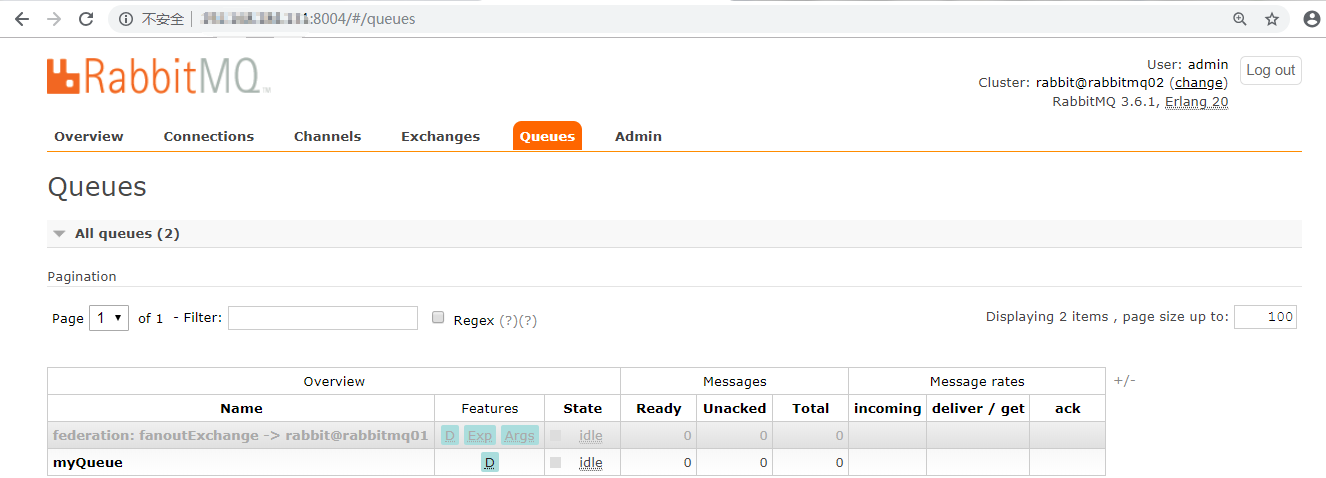Click the Exp badge of the federation queue
1326x478 pixels.
[480, 436]
